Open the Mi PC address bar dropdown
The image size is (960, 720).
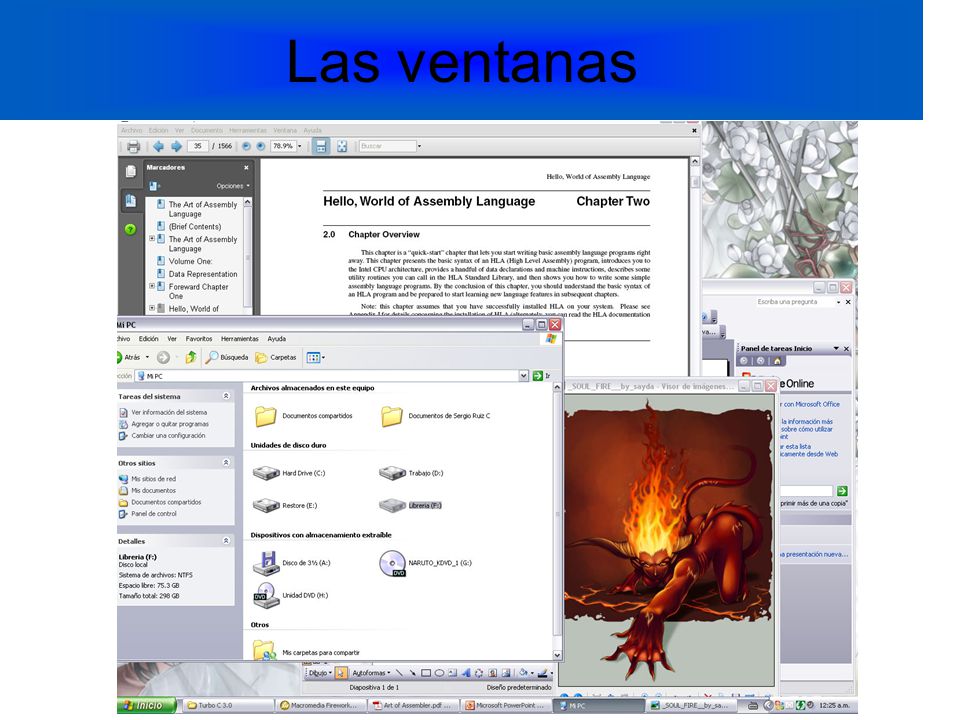pos(523,376)
